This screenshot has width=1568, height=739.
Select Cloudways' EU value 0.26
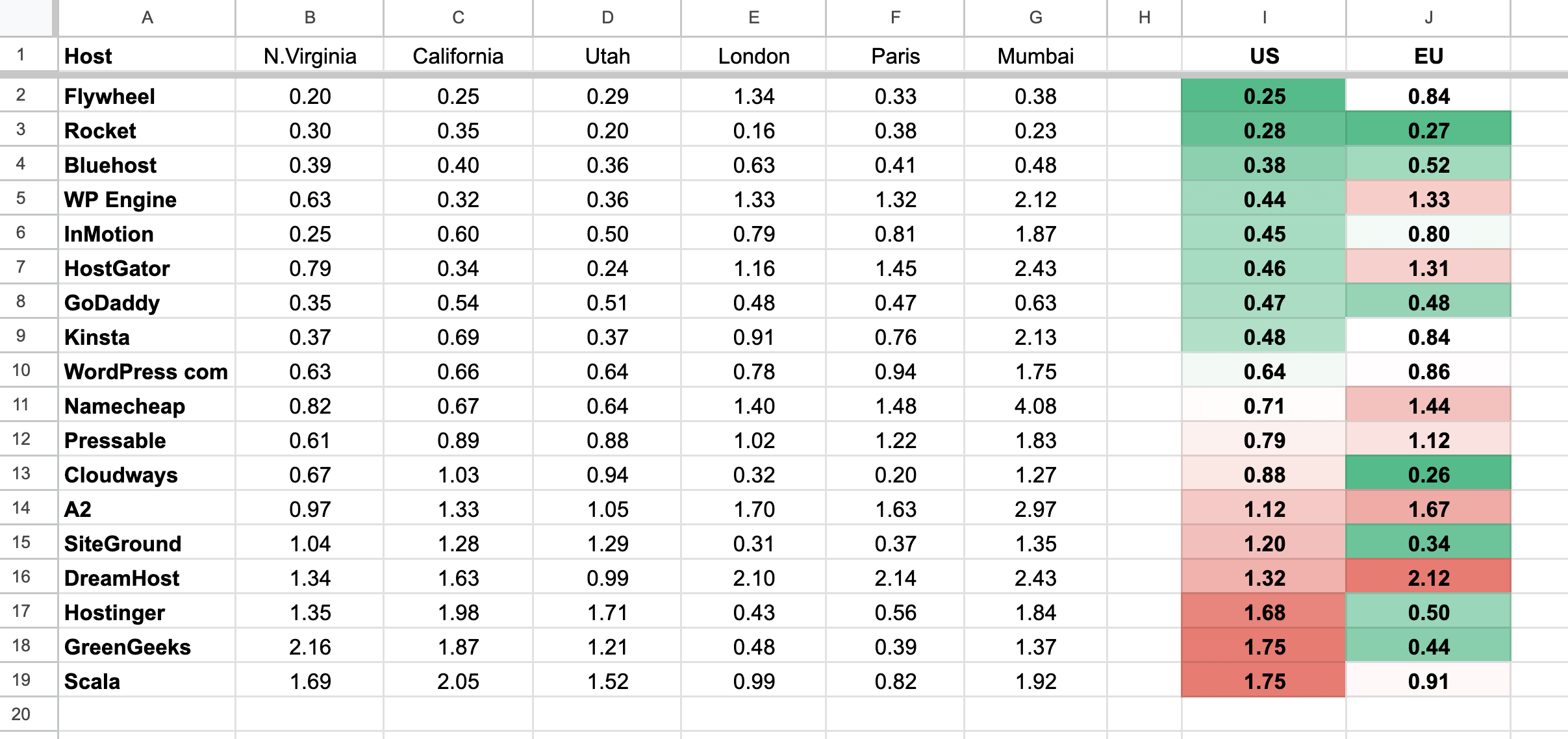click(x=1428, y=475)
